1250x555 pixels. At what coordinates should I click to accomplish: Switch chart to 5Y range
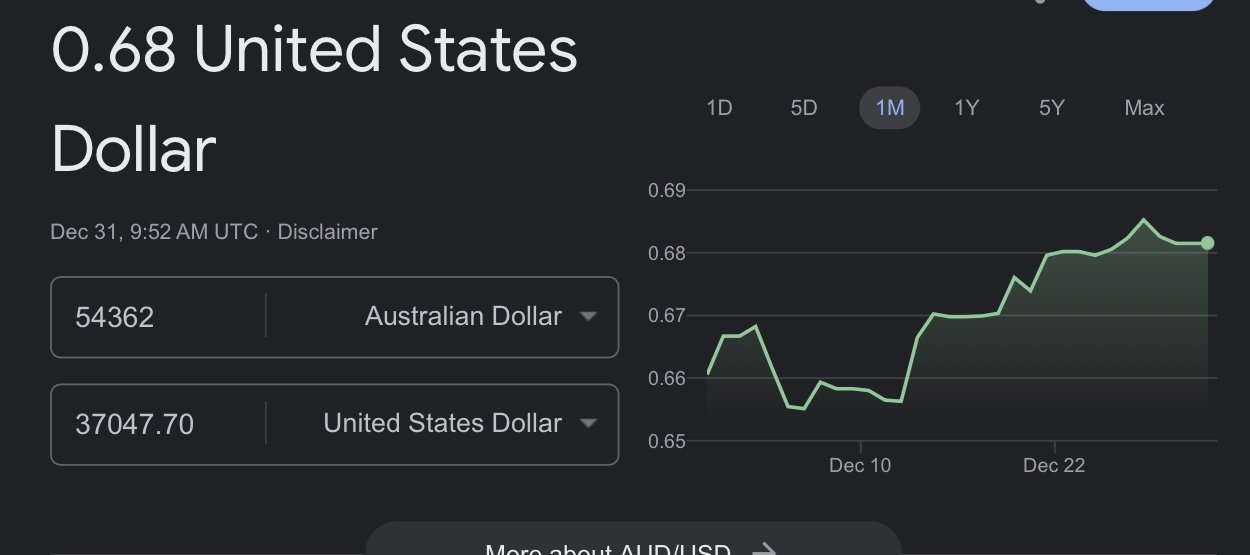pos(1051,108)
